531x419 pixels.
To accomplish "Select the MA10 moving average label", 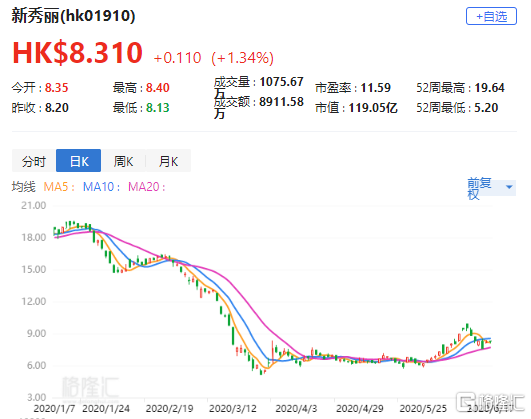I will tap(101, 187).
